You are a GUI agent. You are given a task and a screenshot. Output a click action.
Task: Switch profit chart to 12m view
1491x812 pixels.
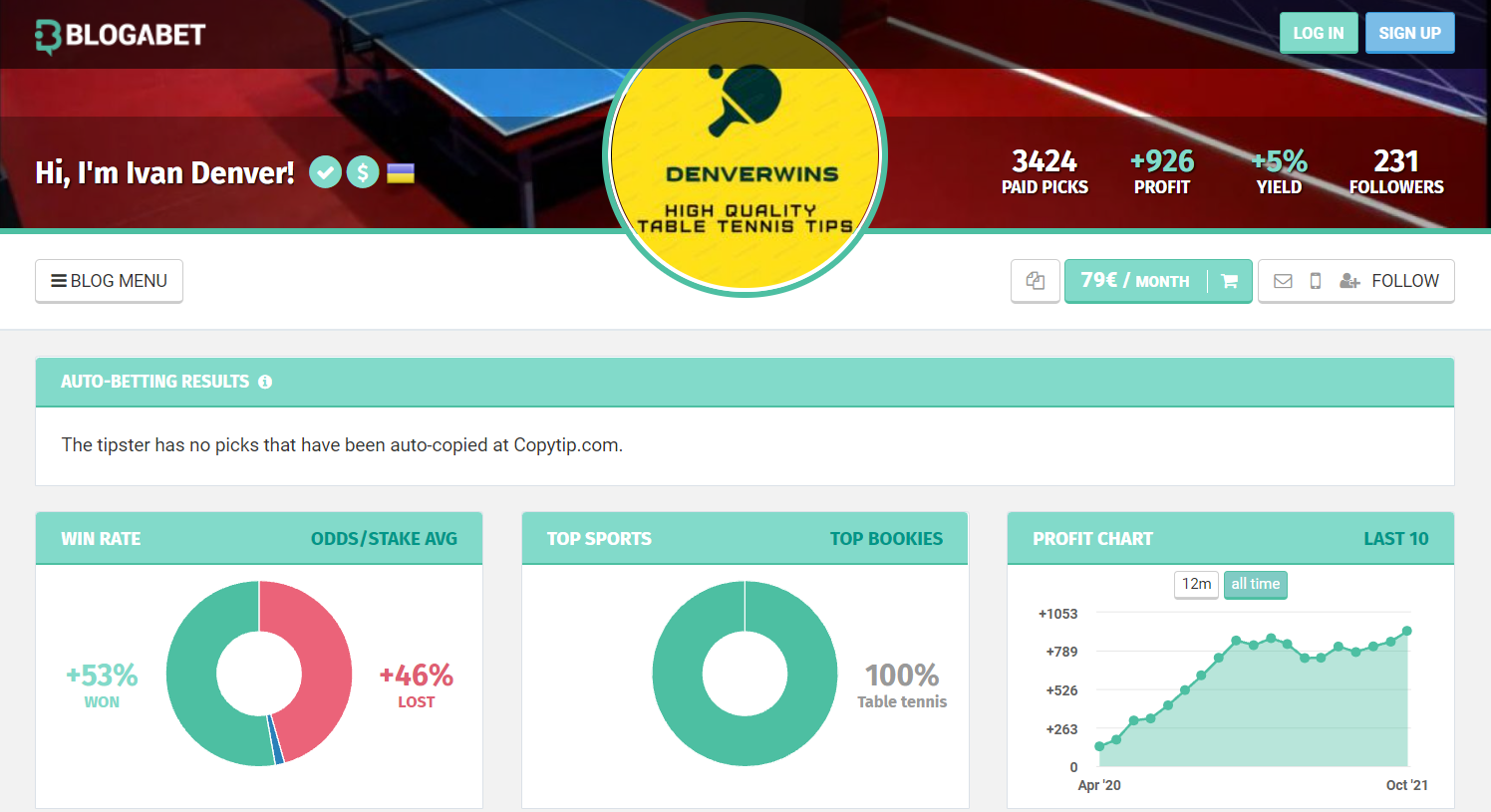click(x=1196, y=584)
